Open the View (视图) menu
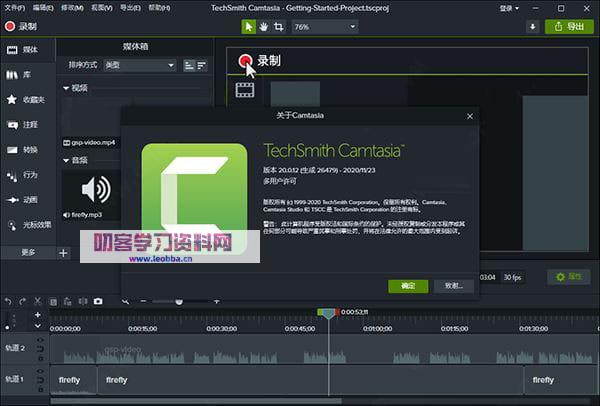Screen dimensions: 600x406 (x=102, y=8)
